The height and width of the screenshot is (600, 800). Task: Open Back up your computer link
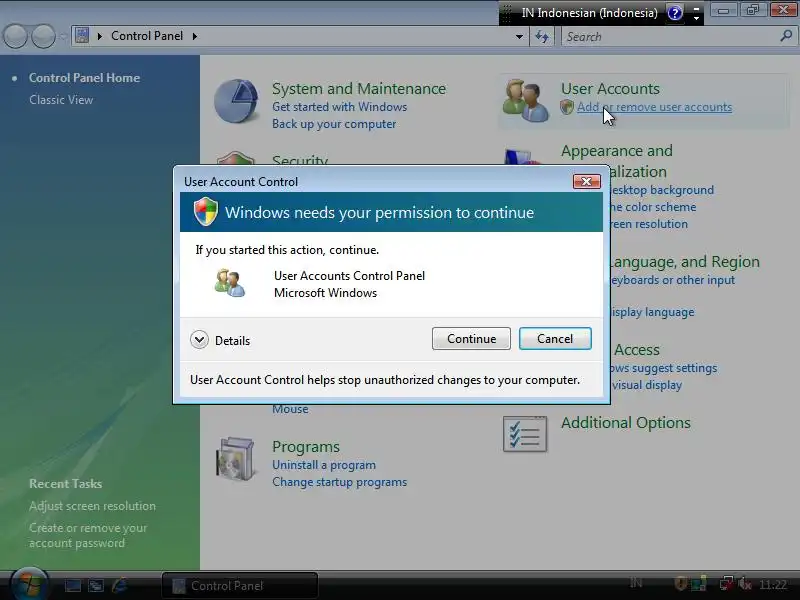coord(334,124)
